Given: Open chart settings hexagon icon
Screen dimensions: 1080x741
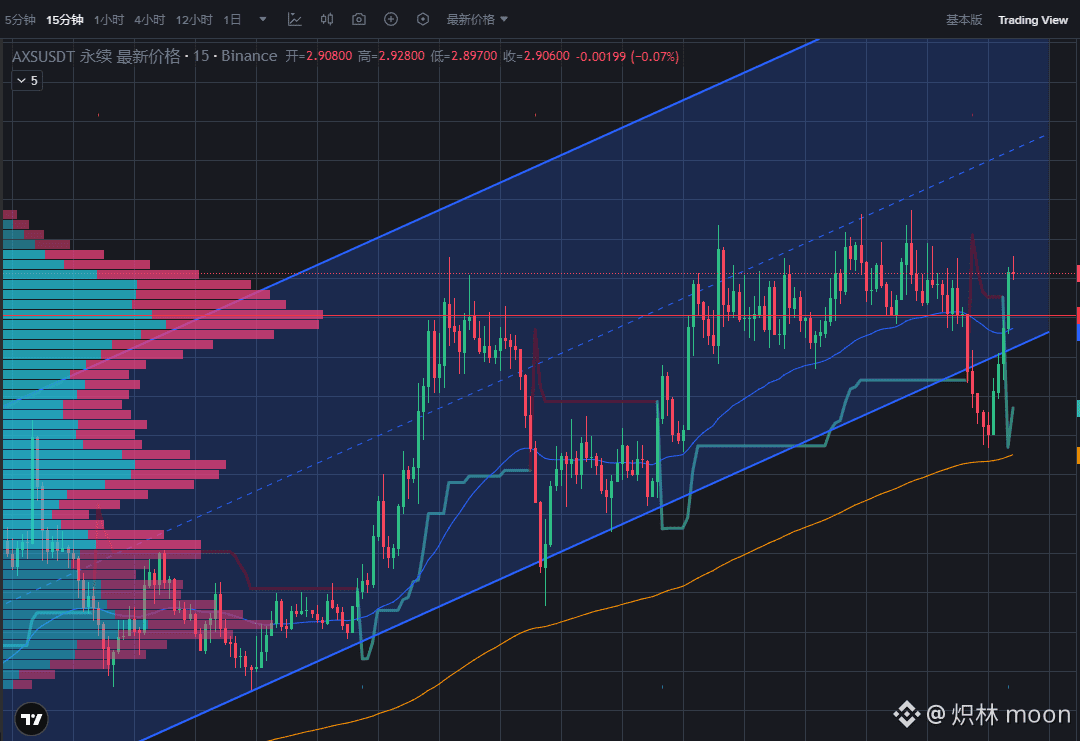Looking at the screenshot, I should 423,19.
